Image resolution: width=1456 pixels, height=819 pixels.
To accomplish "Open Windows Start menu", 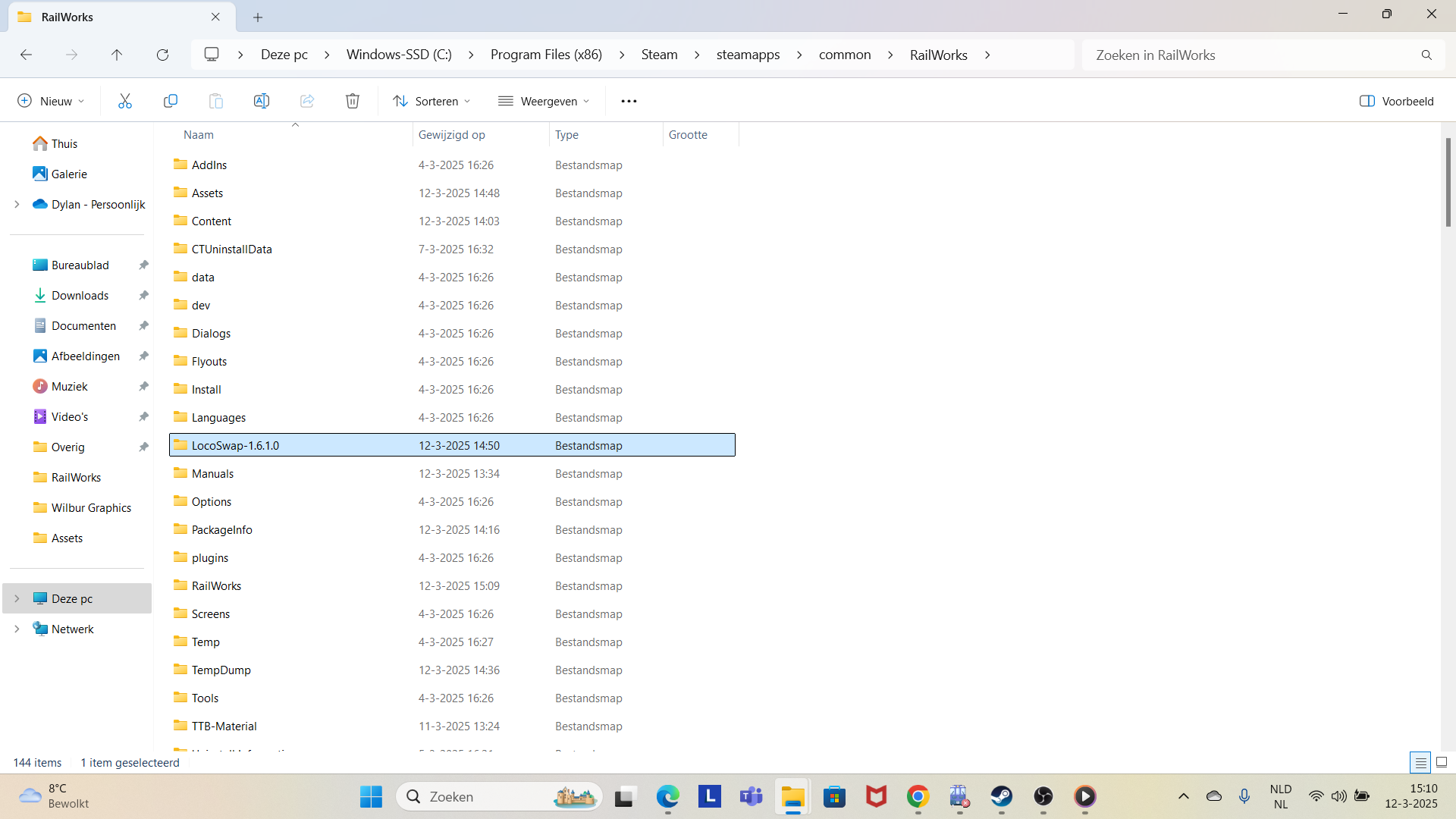I will coord(371,796).
